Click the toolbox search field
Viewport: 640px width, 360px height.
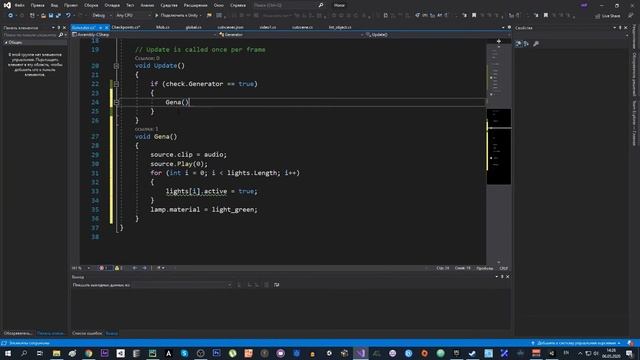click(30, 35)
